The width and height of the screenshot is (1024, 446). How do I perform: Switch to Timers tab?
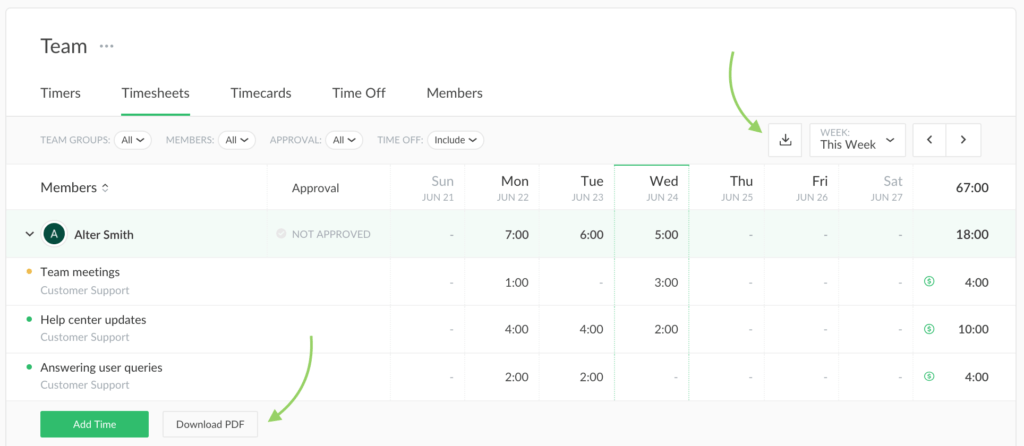tap(61, 93)
